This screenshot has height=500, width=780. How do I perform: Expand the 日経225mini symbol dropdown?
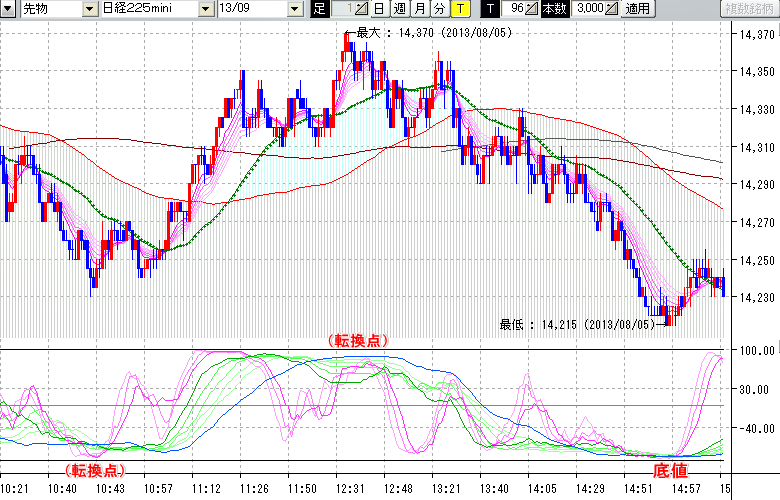[x=205, y=9]
